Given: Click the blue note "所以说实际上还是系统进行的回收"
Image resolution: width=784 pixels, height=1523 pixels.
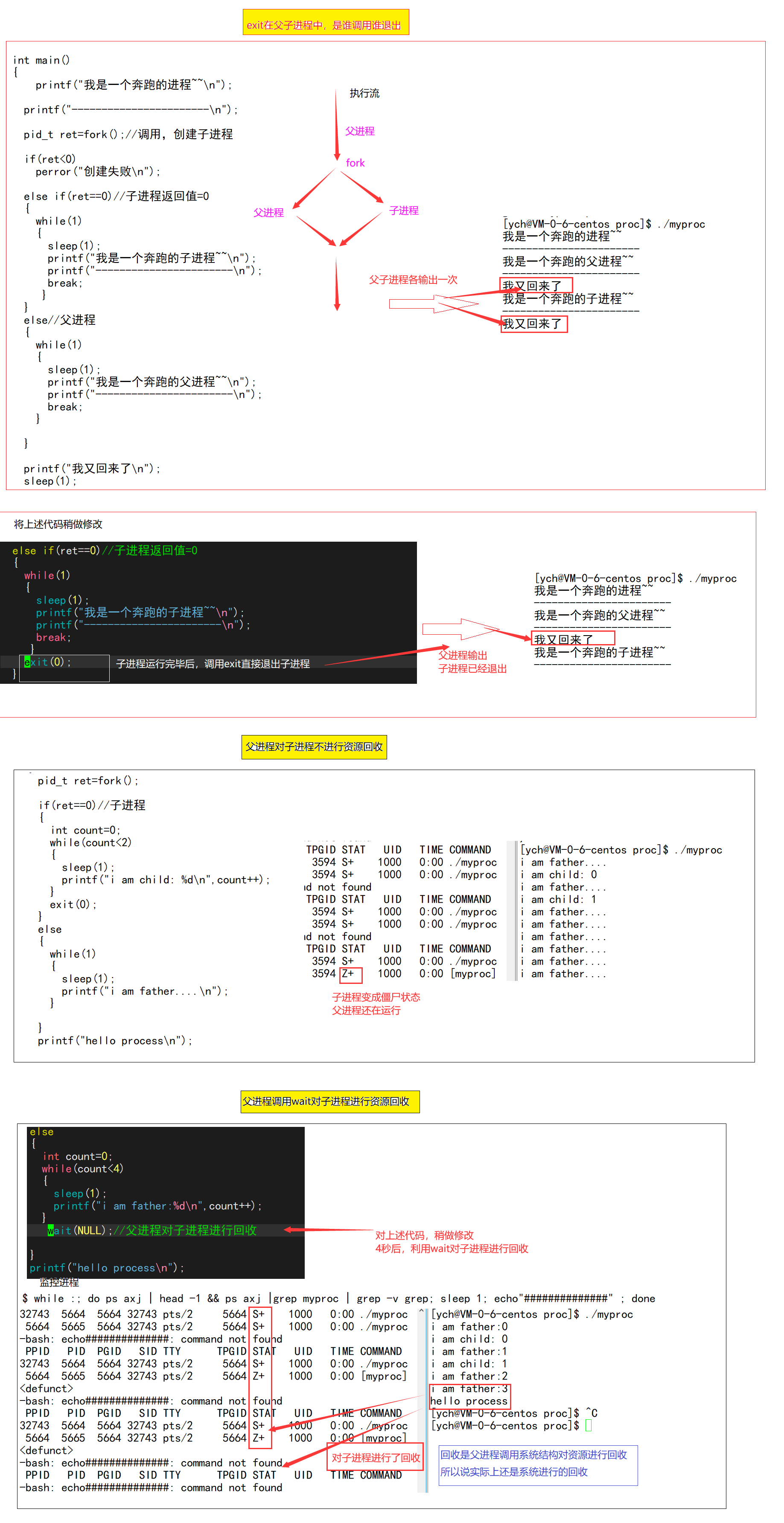Looking at the screenshot, I should [514, 1471].
